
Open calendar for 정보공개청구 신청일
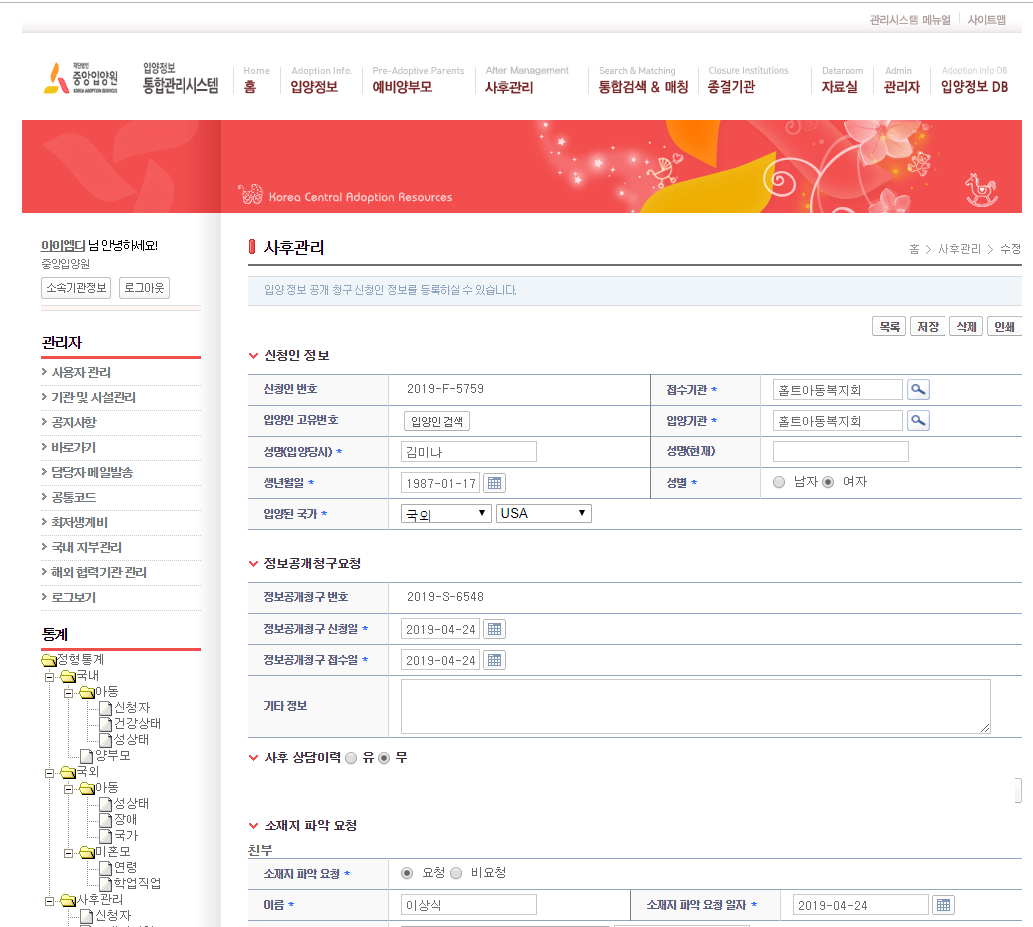(494, 629)
